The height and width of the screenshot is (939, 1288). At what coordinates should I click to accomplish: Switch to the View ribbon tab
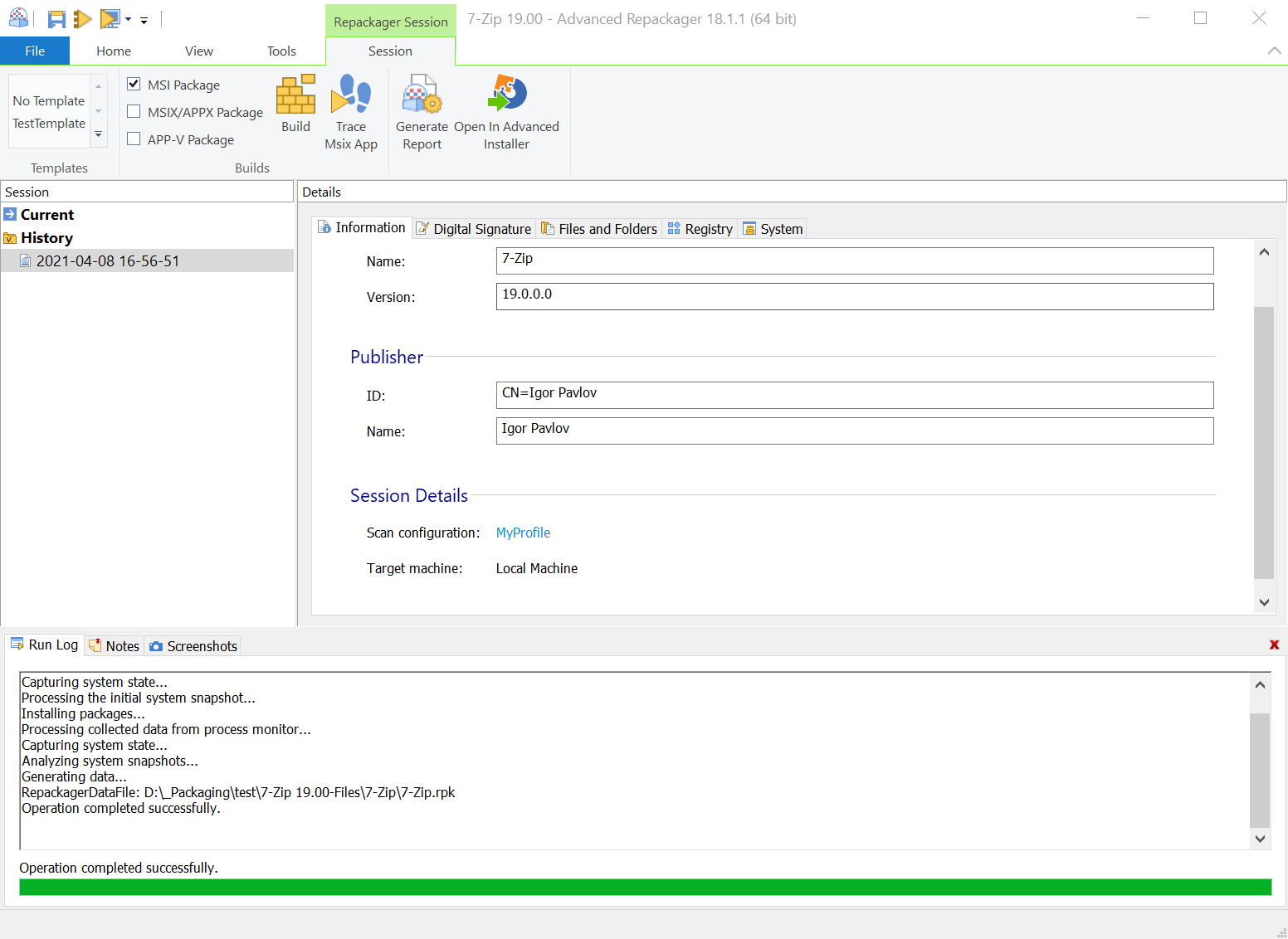(x=199, y=51)
